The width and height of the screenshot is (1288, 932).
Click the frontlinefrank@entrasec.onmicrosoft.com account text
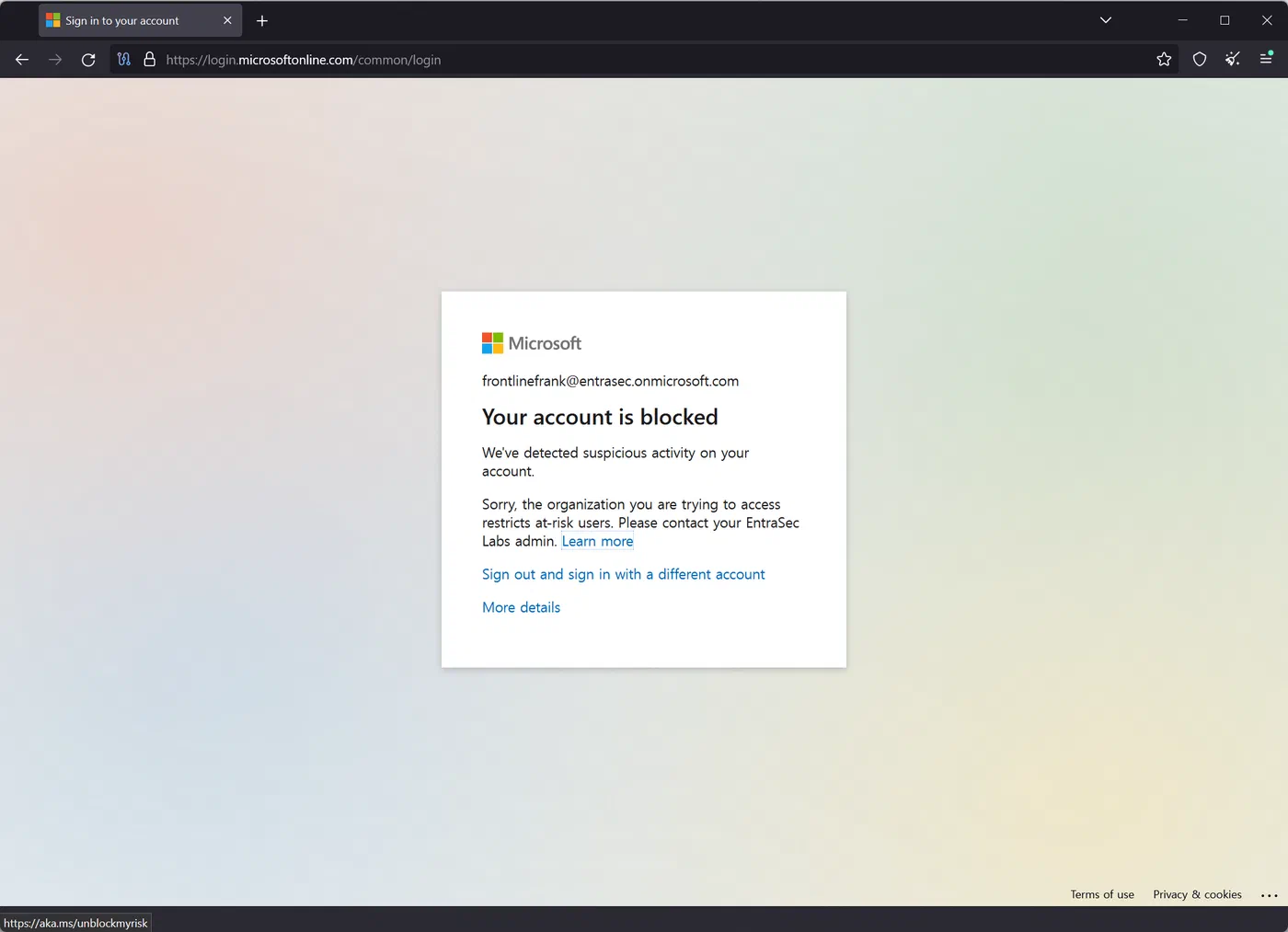click(x=610, y=381)
